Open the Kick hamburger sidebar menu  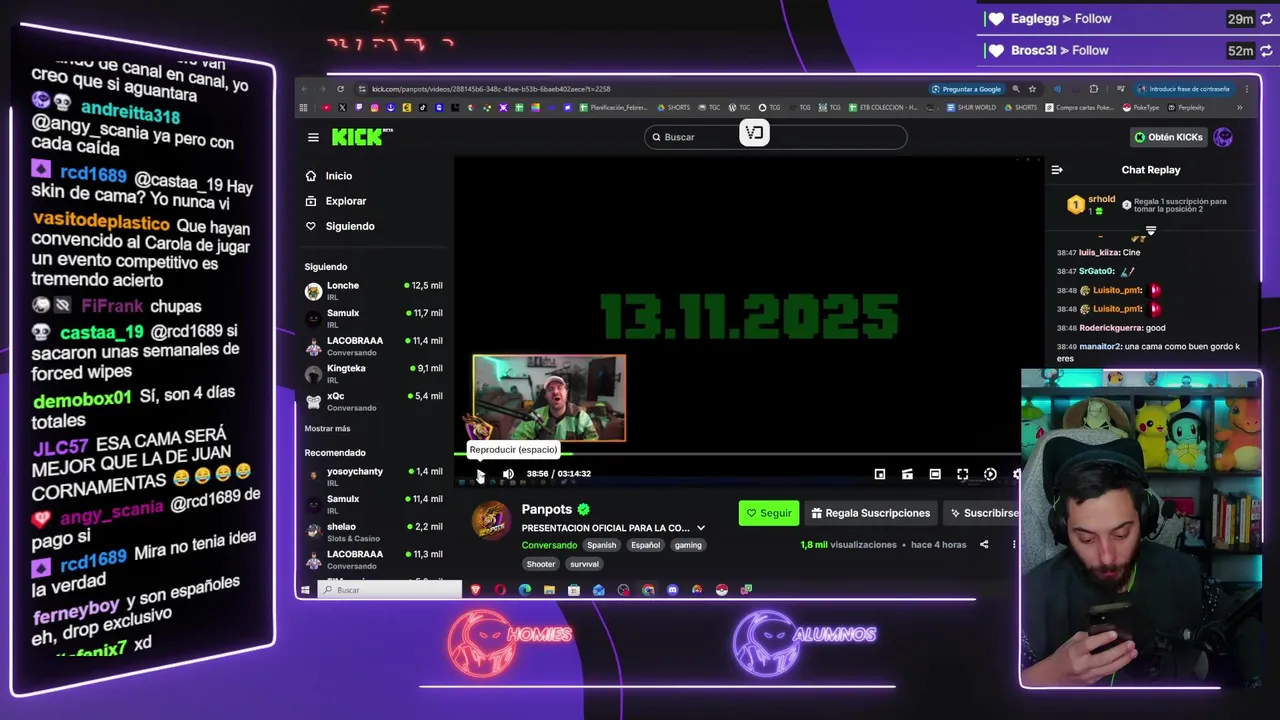tap(313, 137)
